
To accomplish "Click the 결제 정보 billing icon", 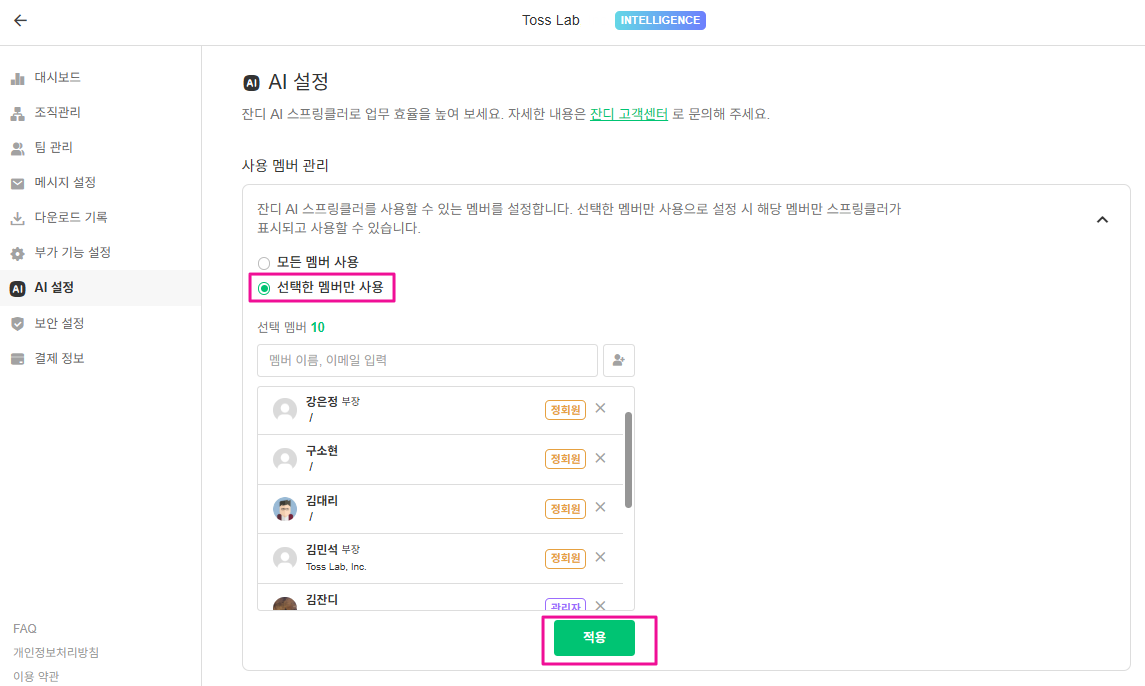I will (x=17, y=359).
